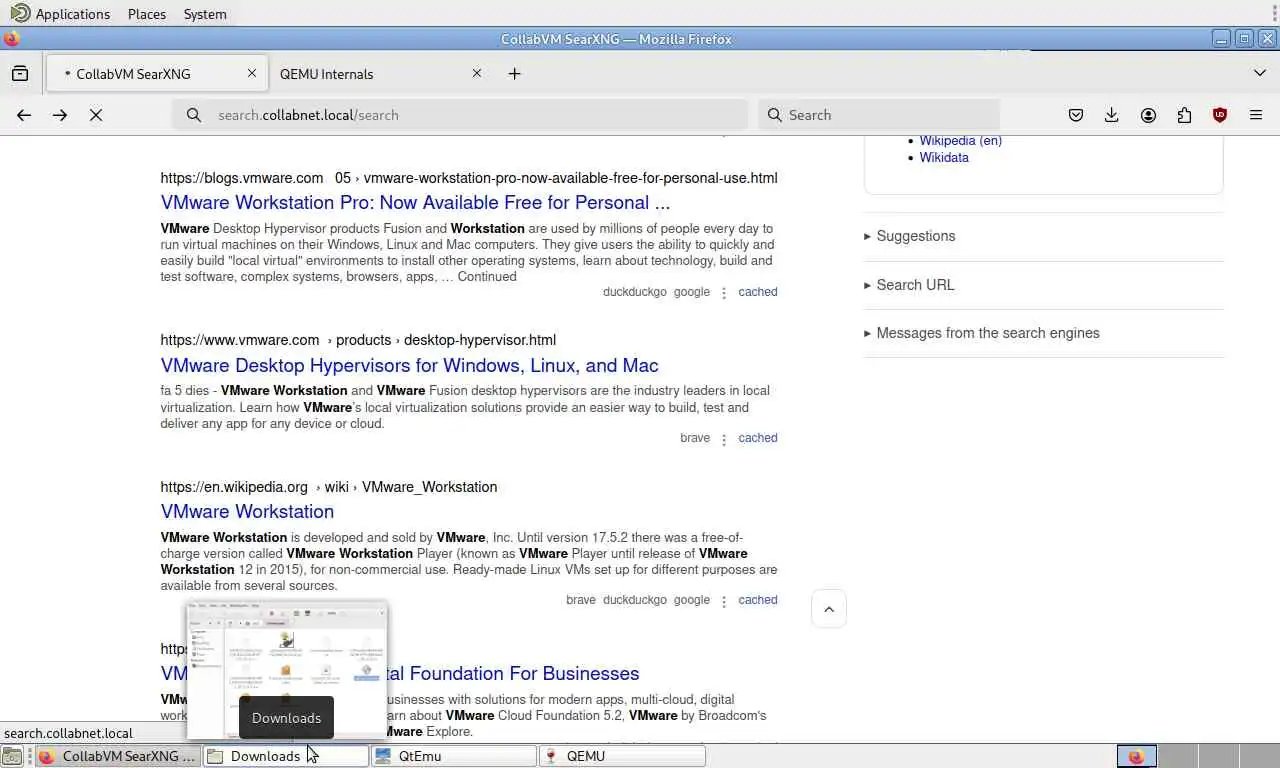This screenshot has height=768, width=1280.
Task: Select the active workspace in workspace switcher
Action: click(x=1137, y=756)
